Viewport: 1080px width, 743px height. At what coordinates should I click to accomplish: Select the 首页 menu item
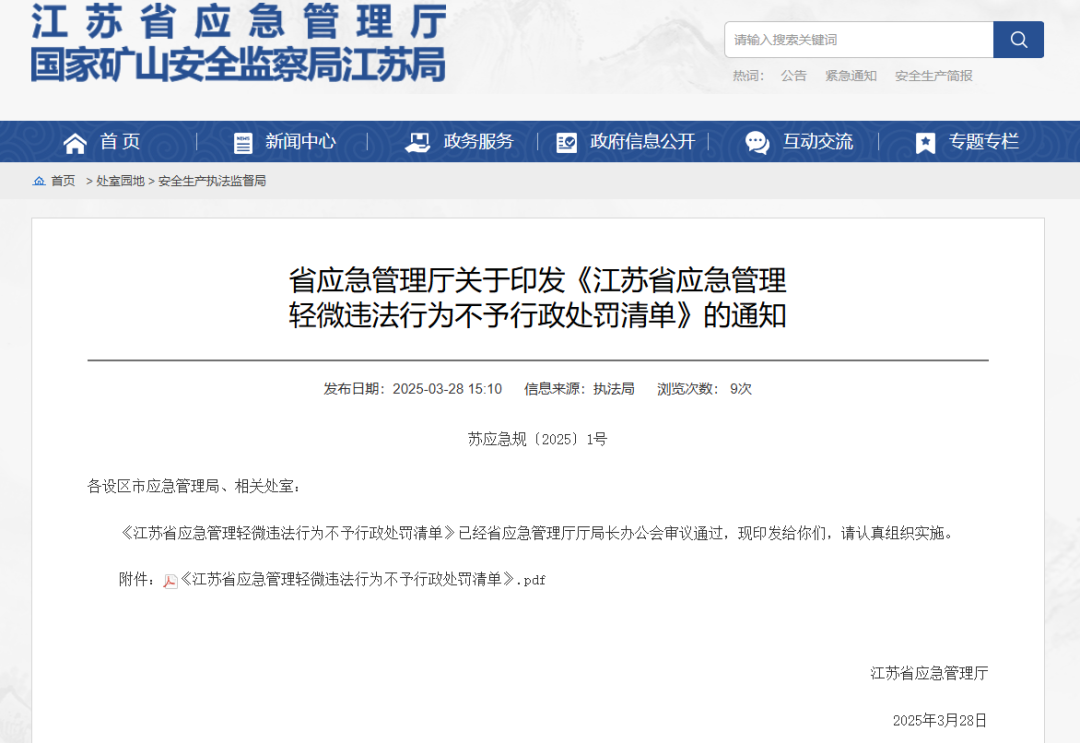(118, 141)
